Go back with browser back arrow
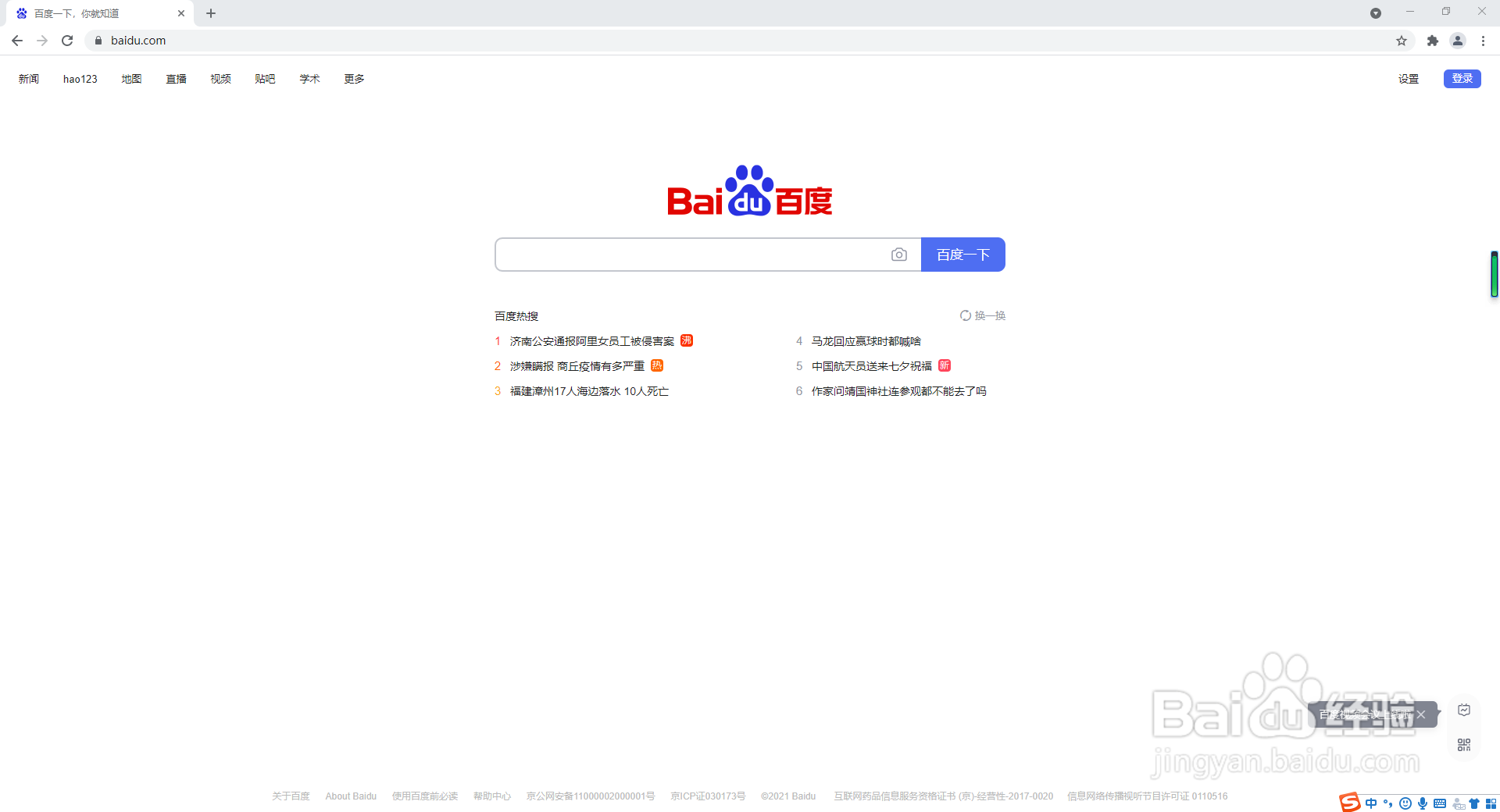 [17, 41]
